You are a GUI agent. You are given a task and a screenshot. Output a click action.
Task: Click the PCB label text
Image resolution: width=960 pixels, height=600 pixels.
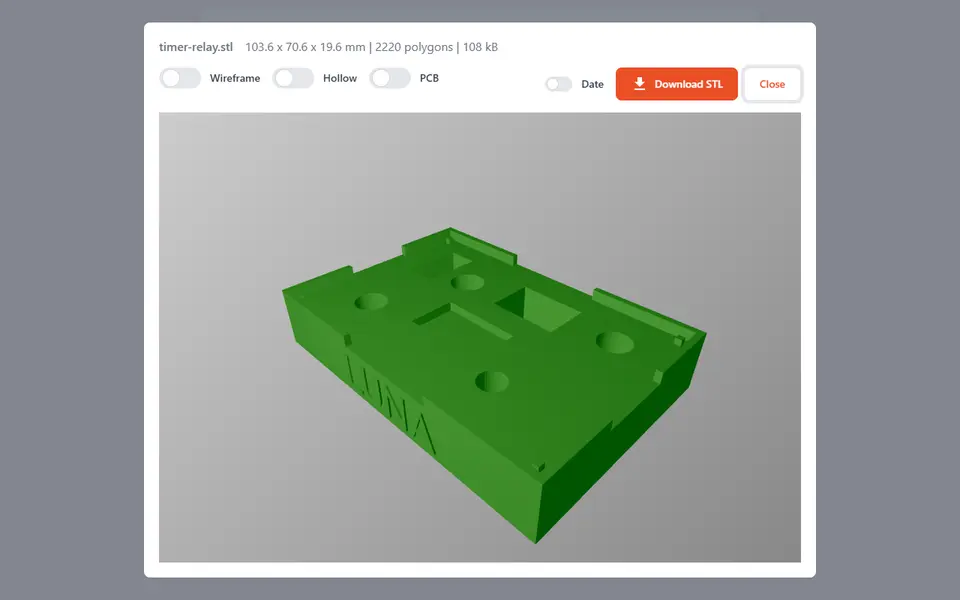429,78
